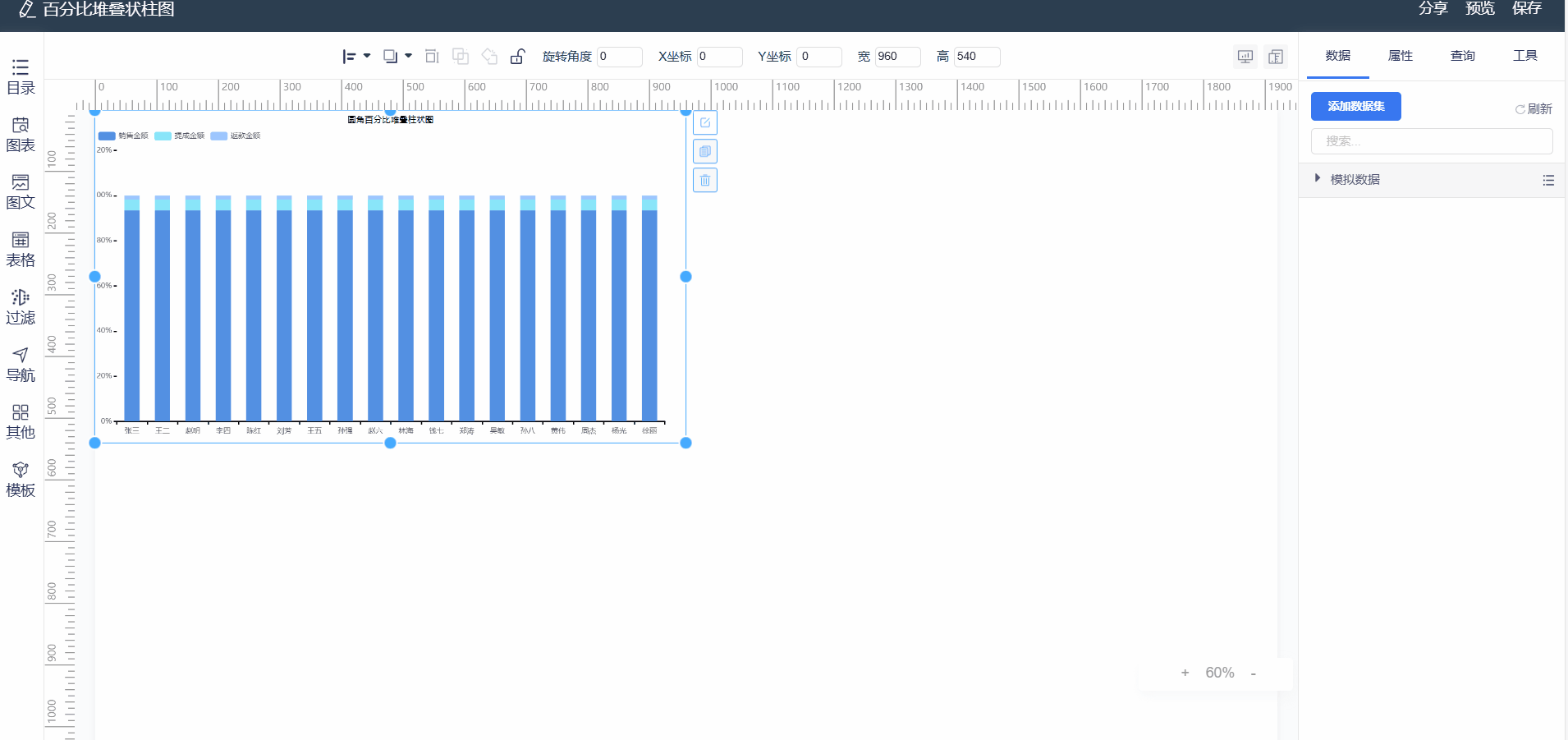Click the chart title 圆角百分比堆叠柱状图
This screenshot has height=740, width=1568.
pos(390,120)
